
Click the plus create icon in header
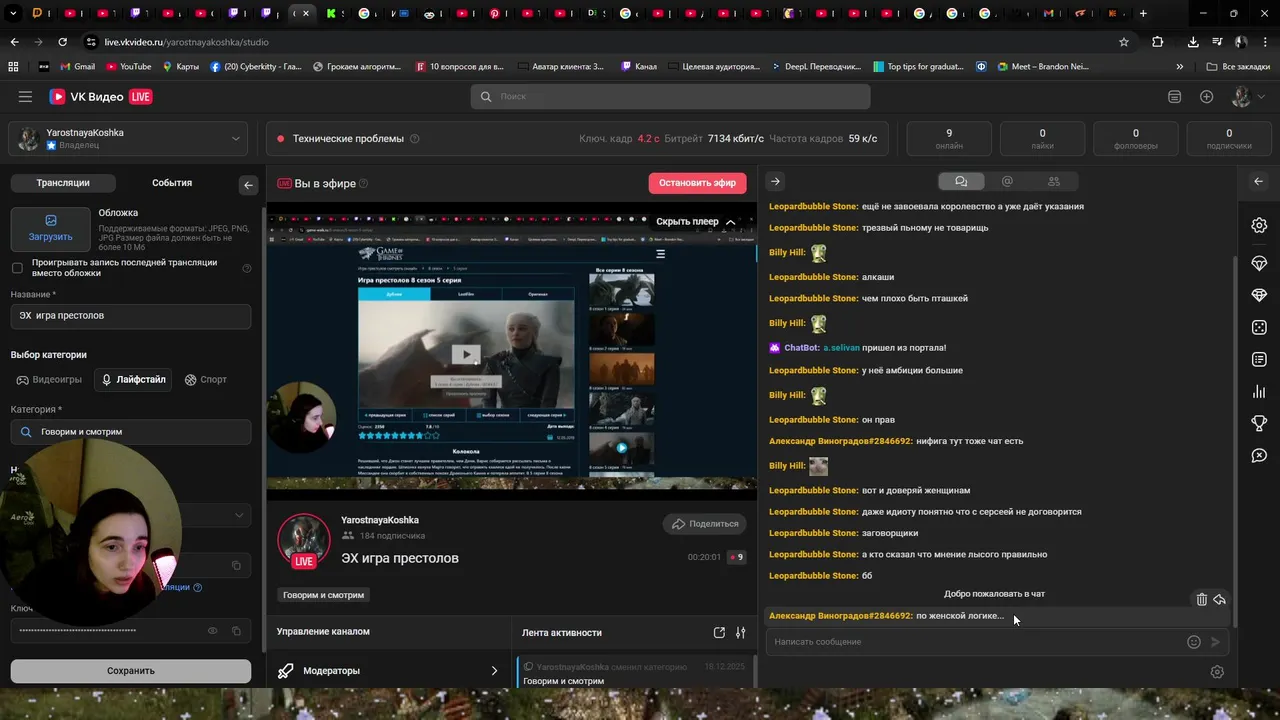click(x=1206, y=97)
